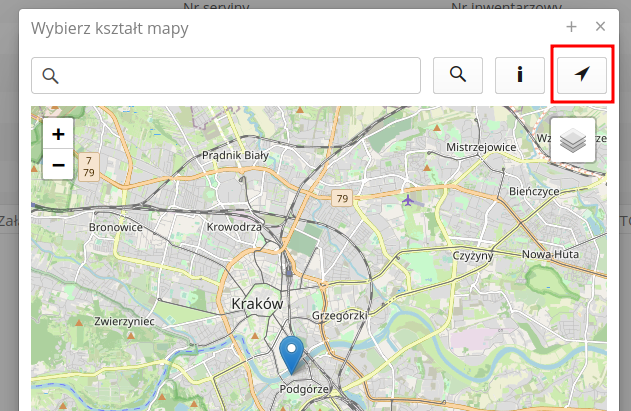
Task: Select the 'Bronowice' district label
Action: coord(116,227)
